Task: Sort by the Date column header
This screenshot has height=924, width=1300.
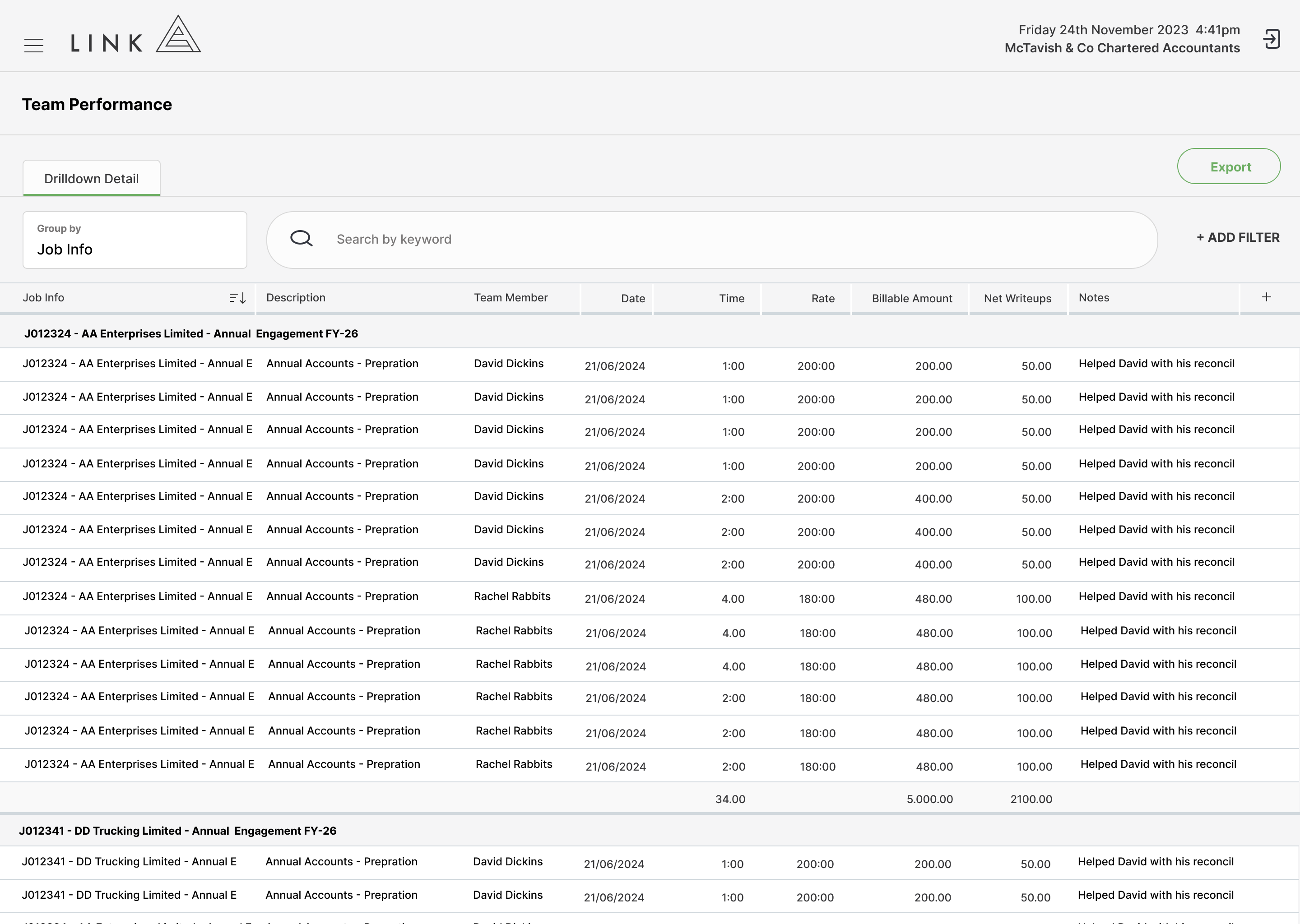Action: 633,299
